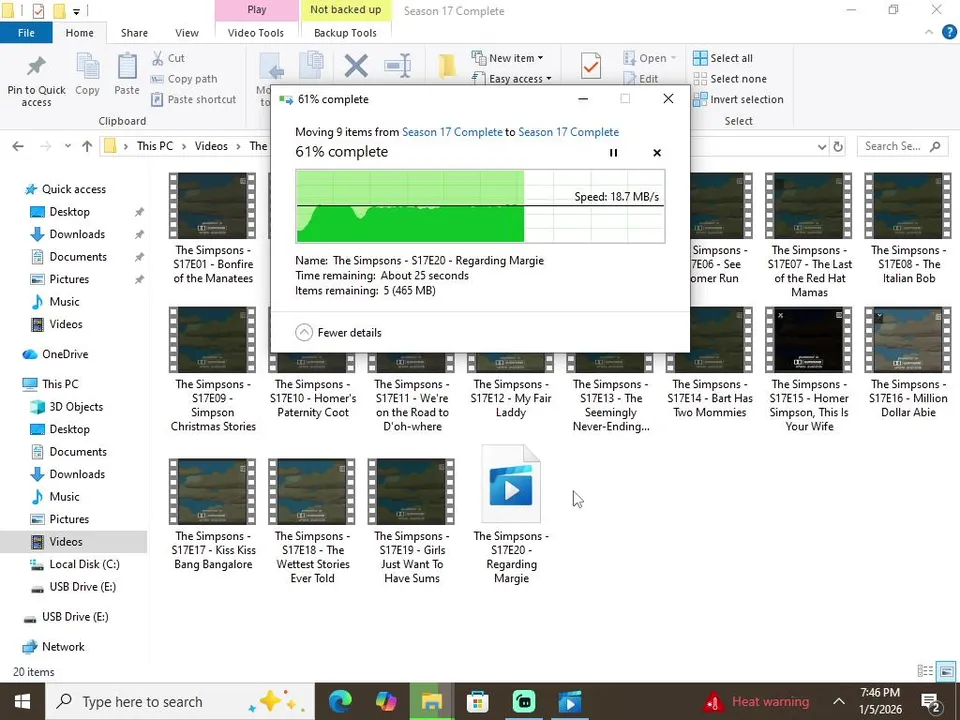The height and width of the screenshot is (720, 960).
Task: Click Pin to Quick access icon
Action: pos(36,66)
